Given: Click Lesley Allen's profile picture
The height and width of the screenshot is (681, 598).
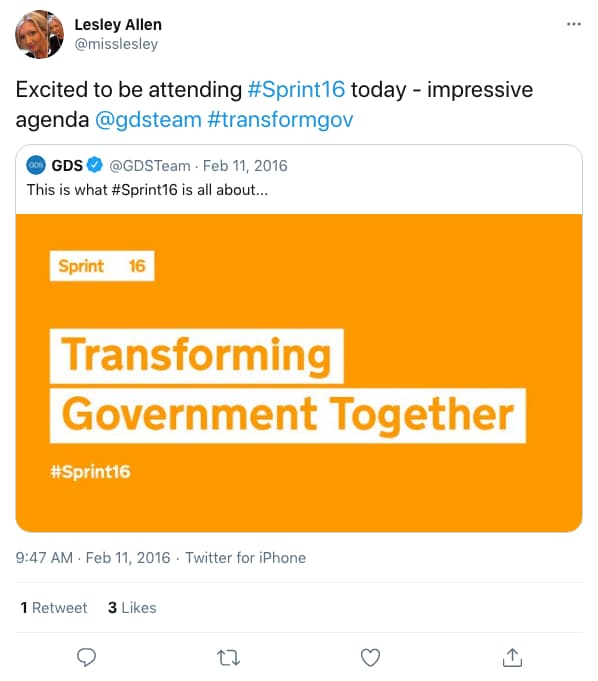Looking at the screenshot, I should [40, 34].
